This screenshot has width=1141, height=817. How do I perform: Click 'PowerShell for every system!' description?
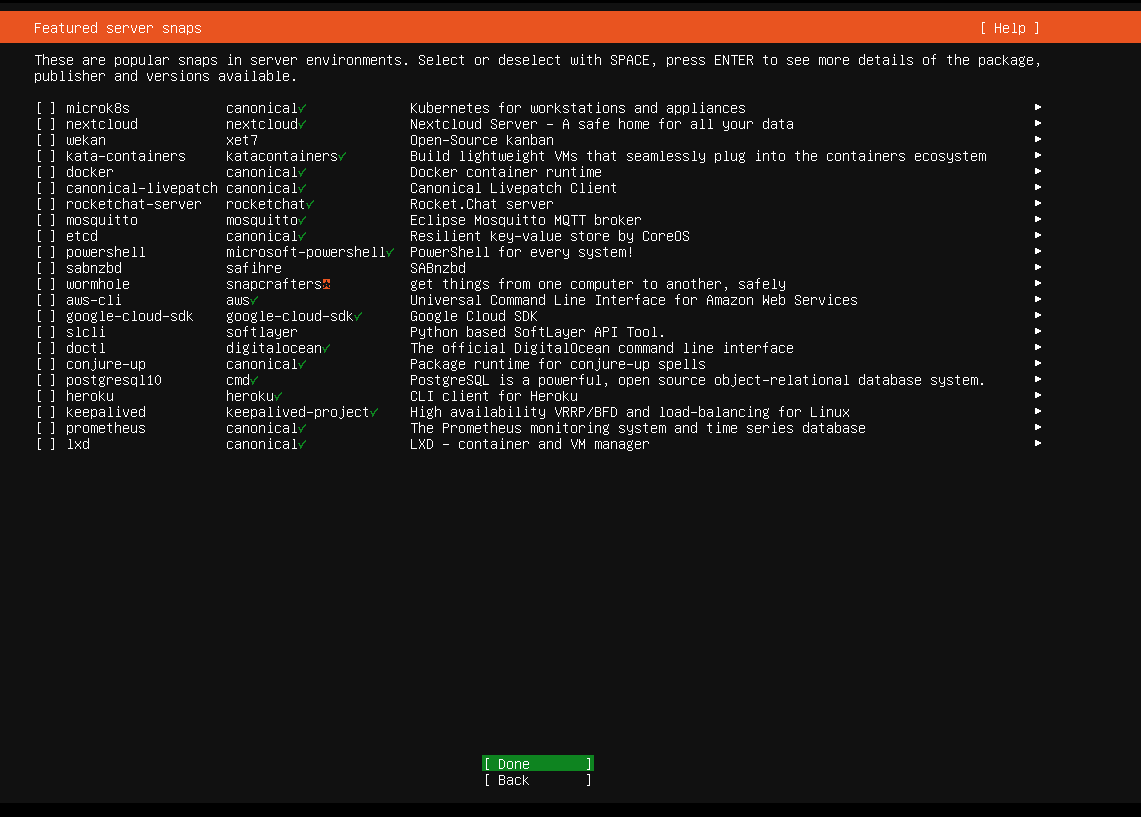(x=522, y=252)
